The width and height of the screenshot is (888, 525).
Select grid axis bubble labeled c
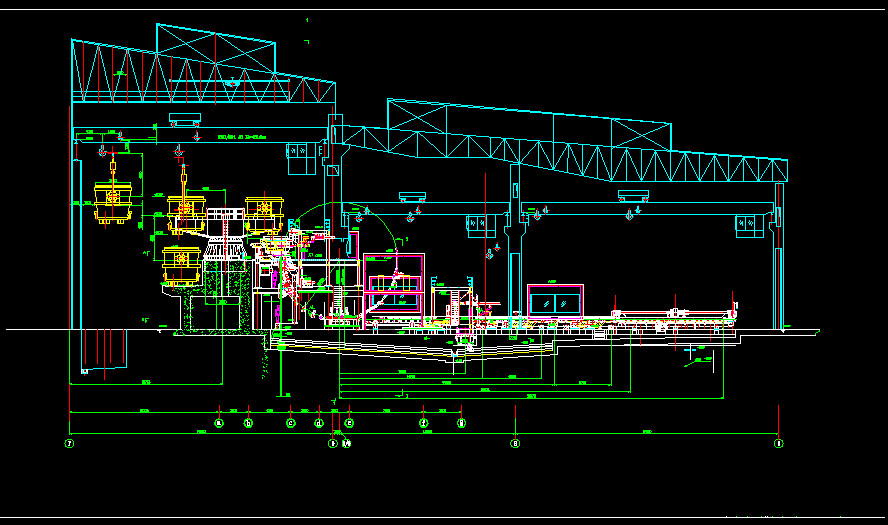291,423
